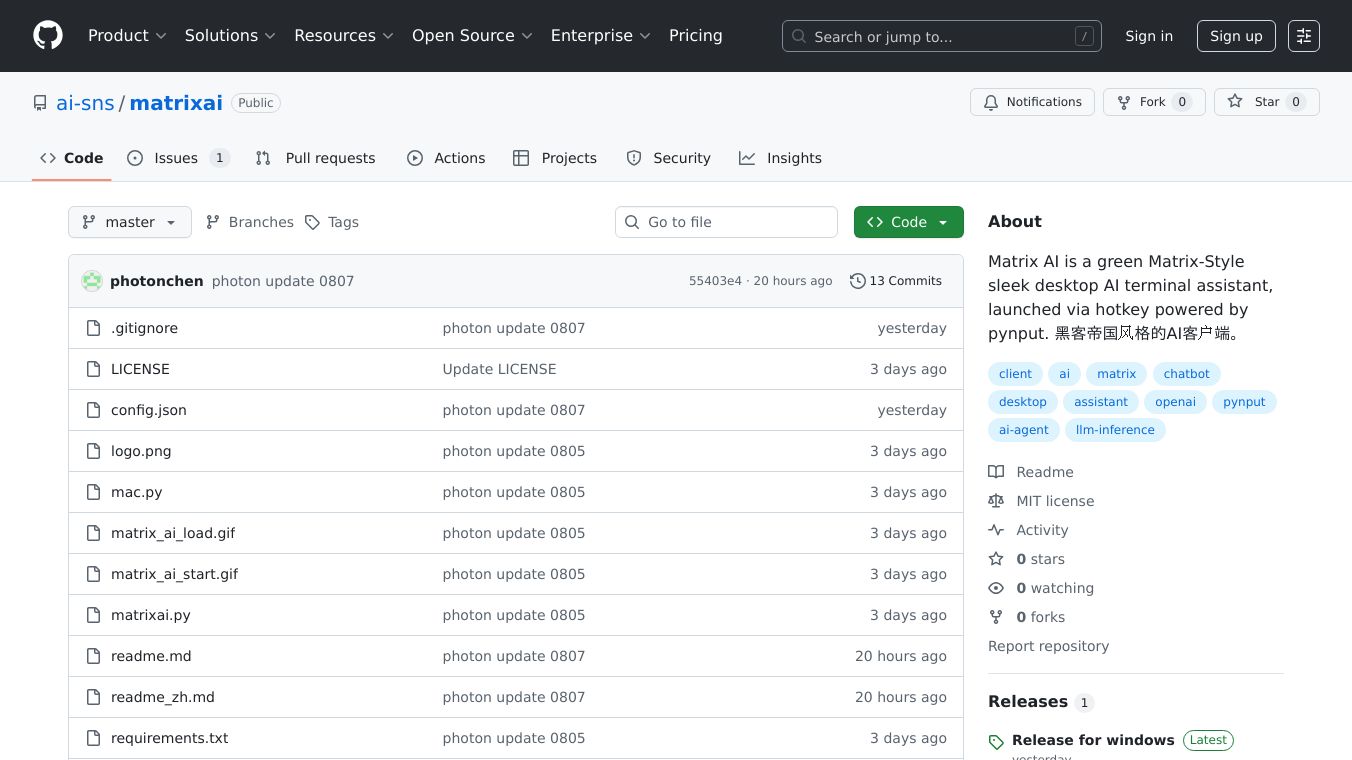Click photonchen's avatar icon

pyautogui.click(x=92, y=281)
